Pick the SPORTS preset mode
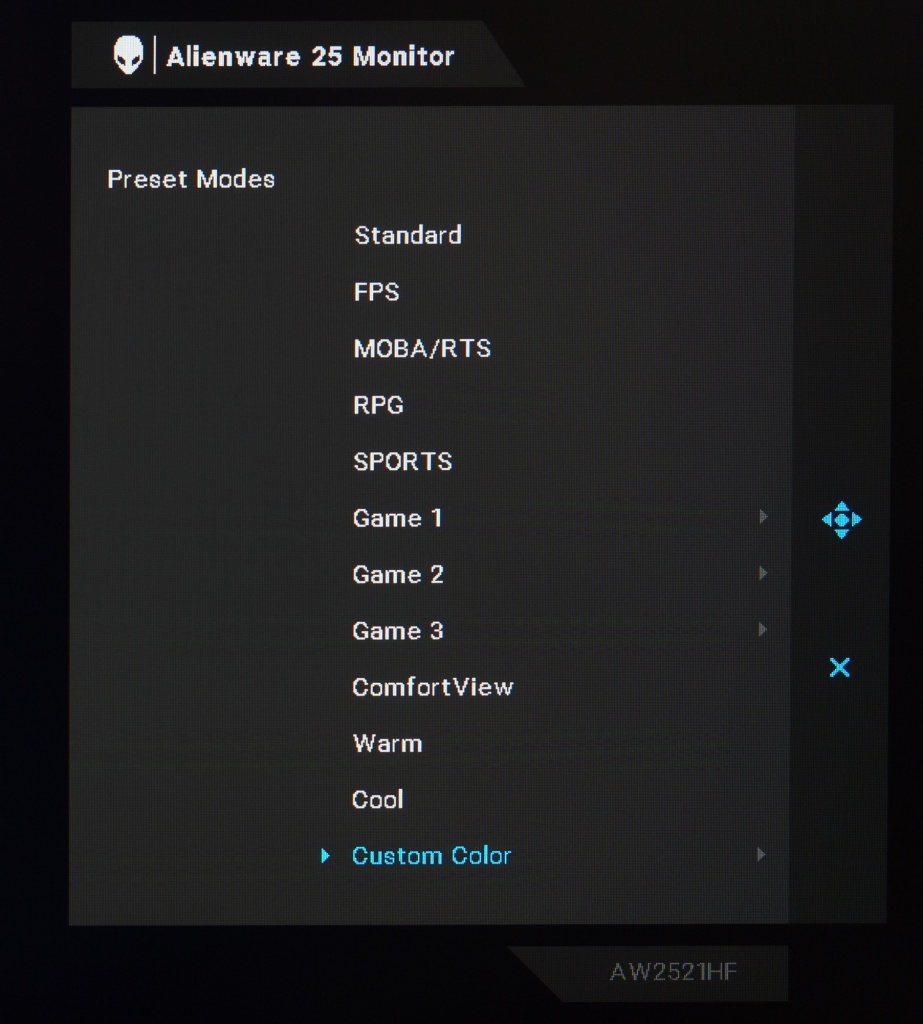 (403, 462)
